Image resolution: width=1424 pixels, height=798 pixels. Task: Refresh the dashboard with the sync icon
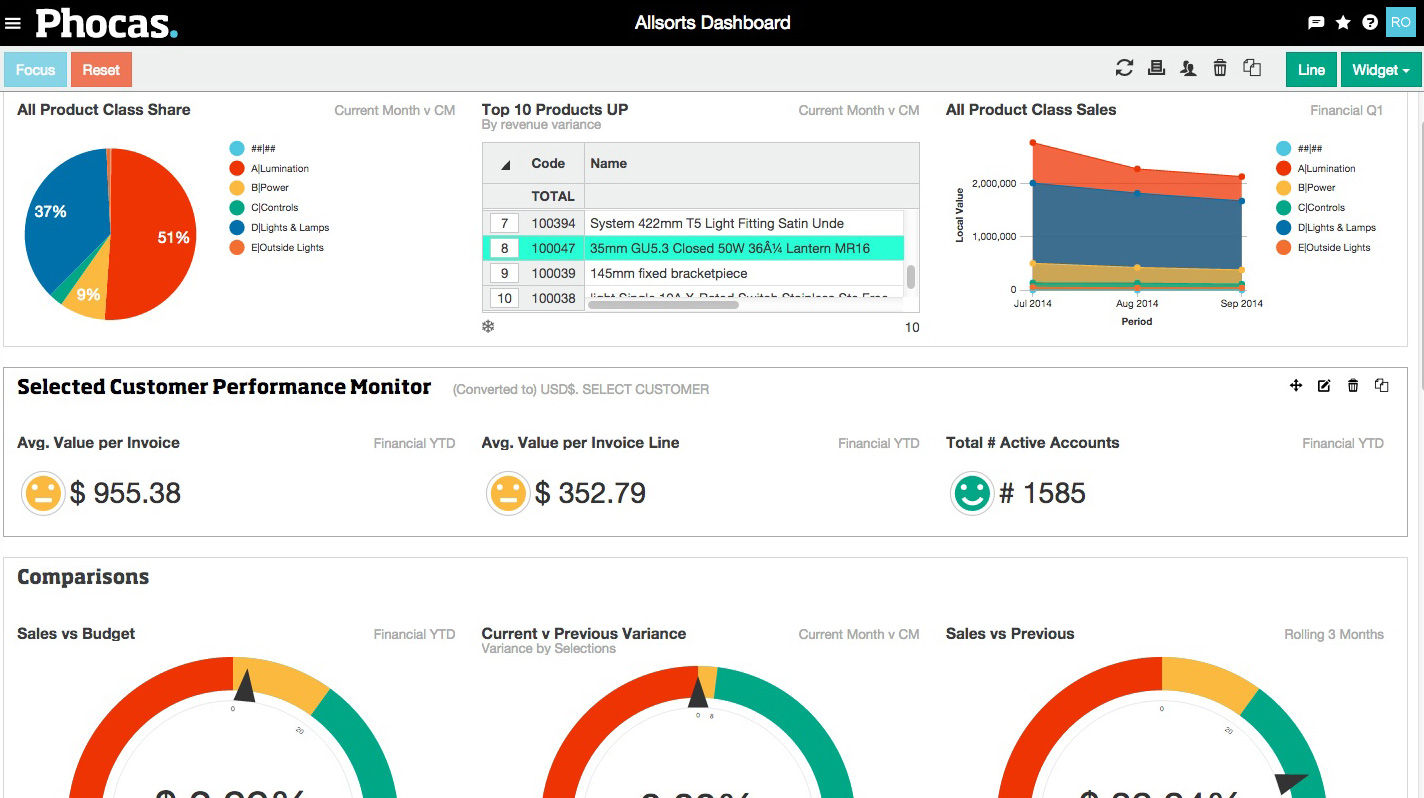pyautogui.click(x=1124, y=68)
